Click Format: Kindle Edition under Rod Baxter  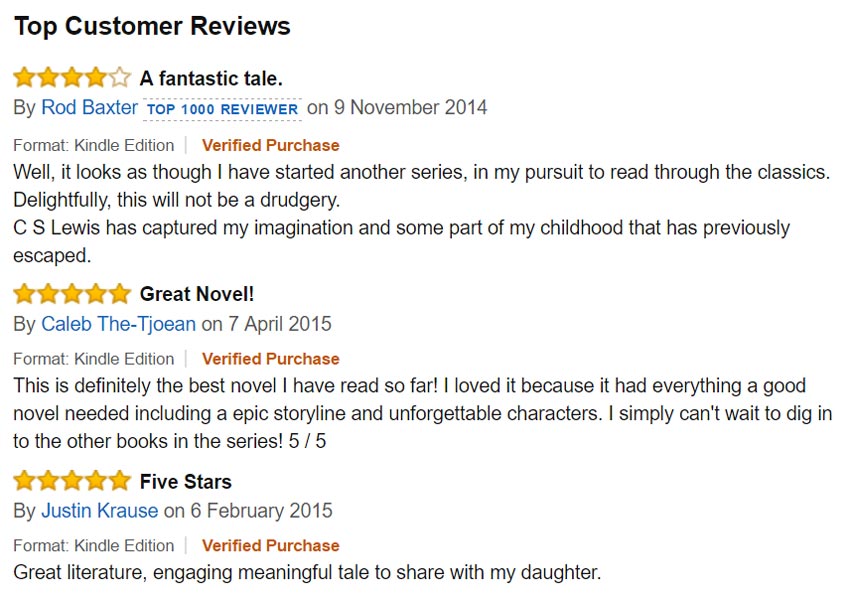point(94,145)
